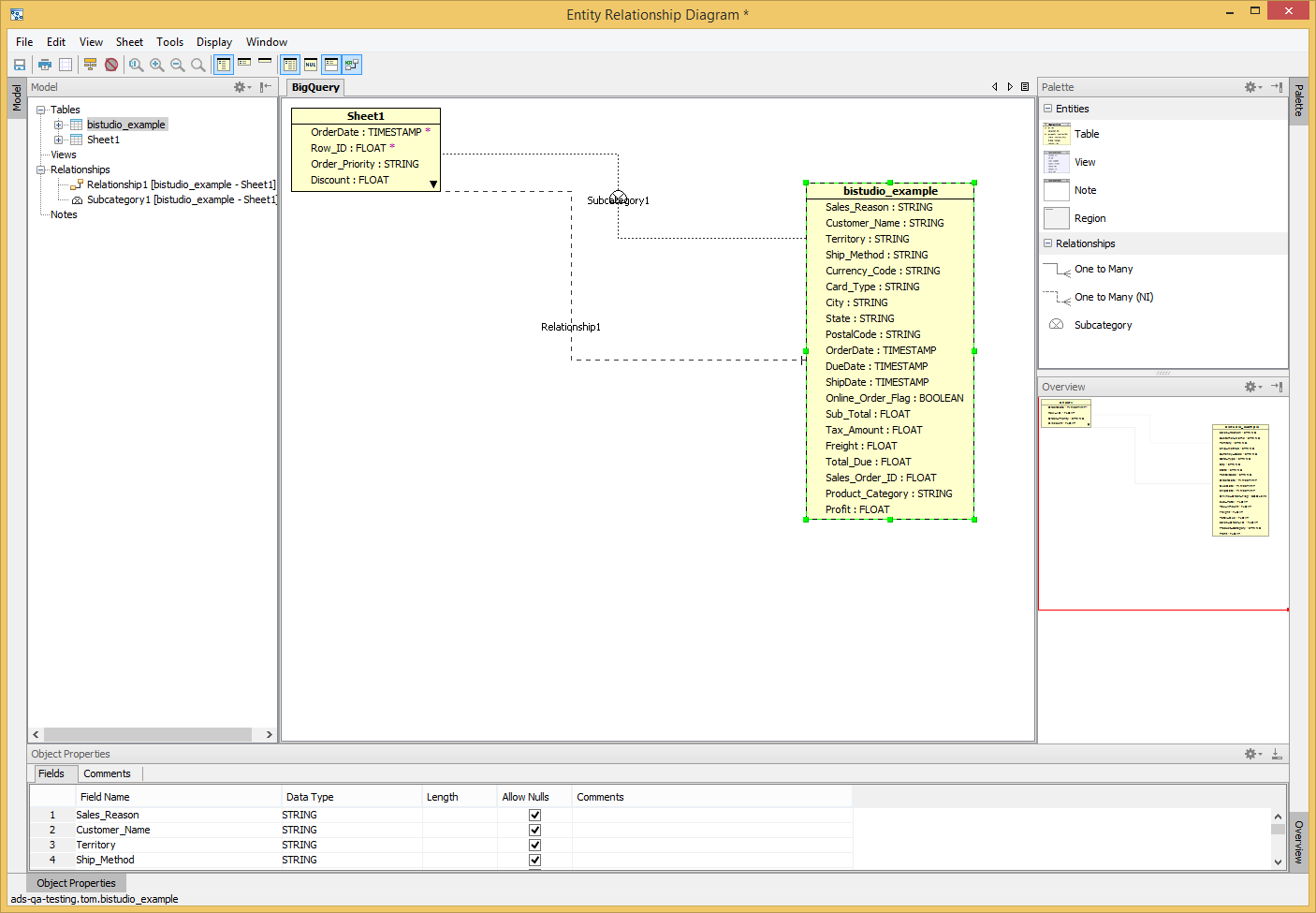1316x913 pixels.
Task: Pin the Model panel with dock icon
Action: [x=266, y=87]
